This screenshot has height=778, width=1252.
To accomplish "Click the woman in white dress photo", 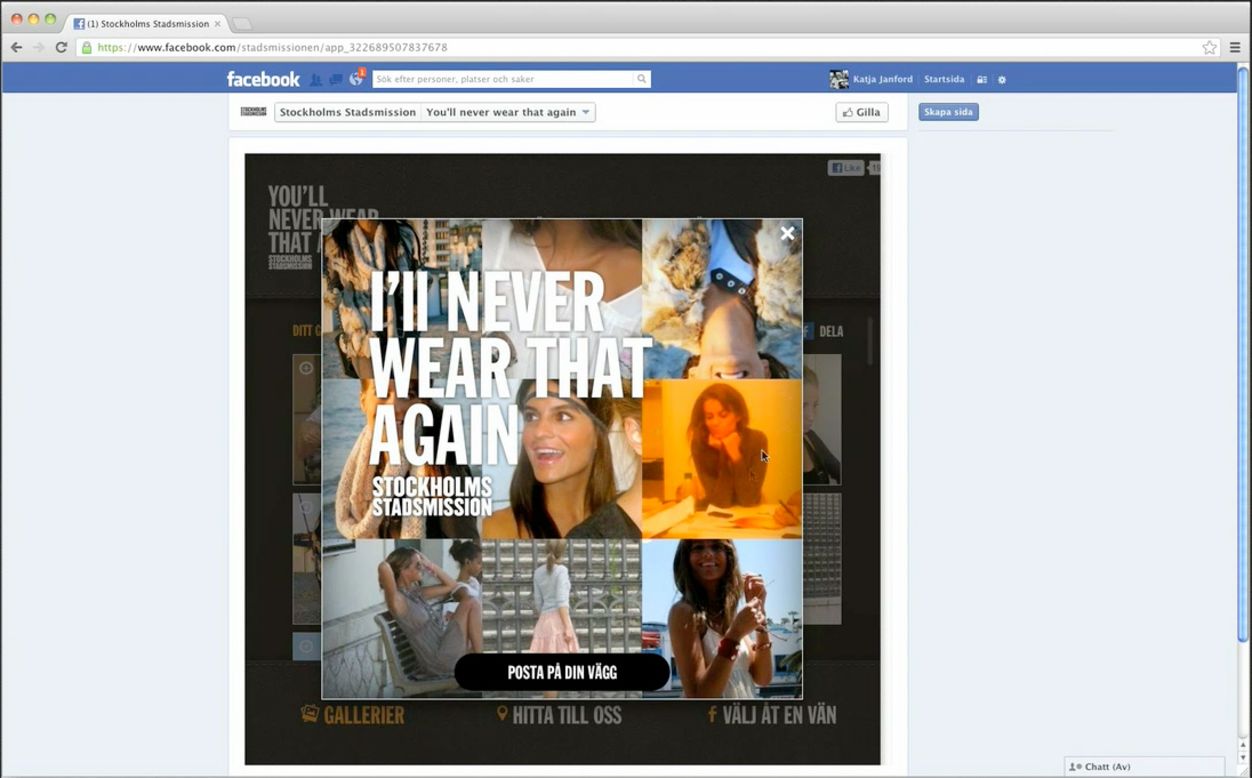I will [722, 618].
